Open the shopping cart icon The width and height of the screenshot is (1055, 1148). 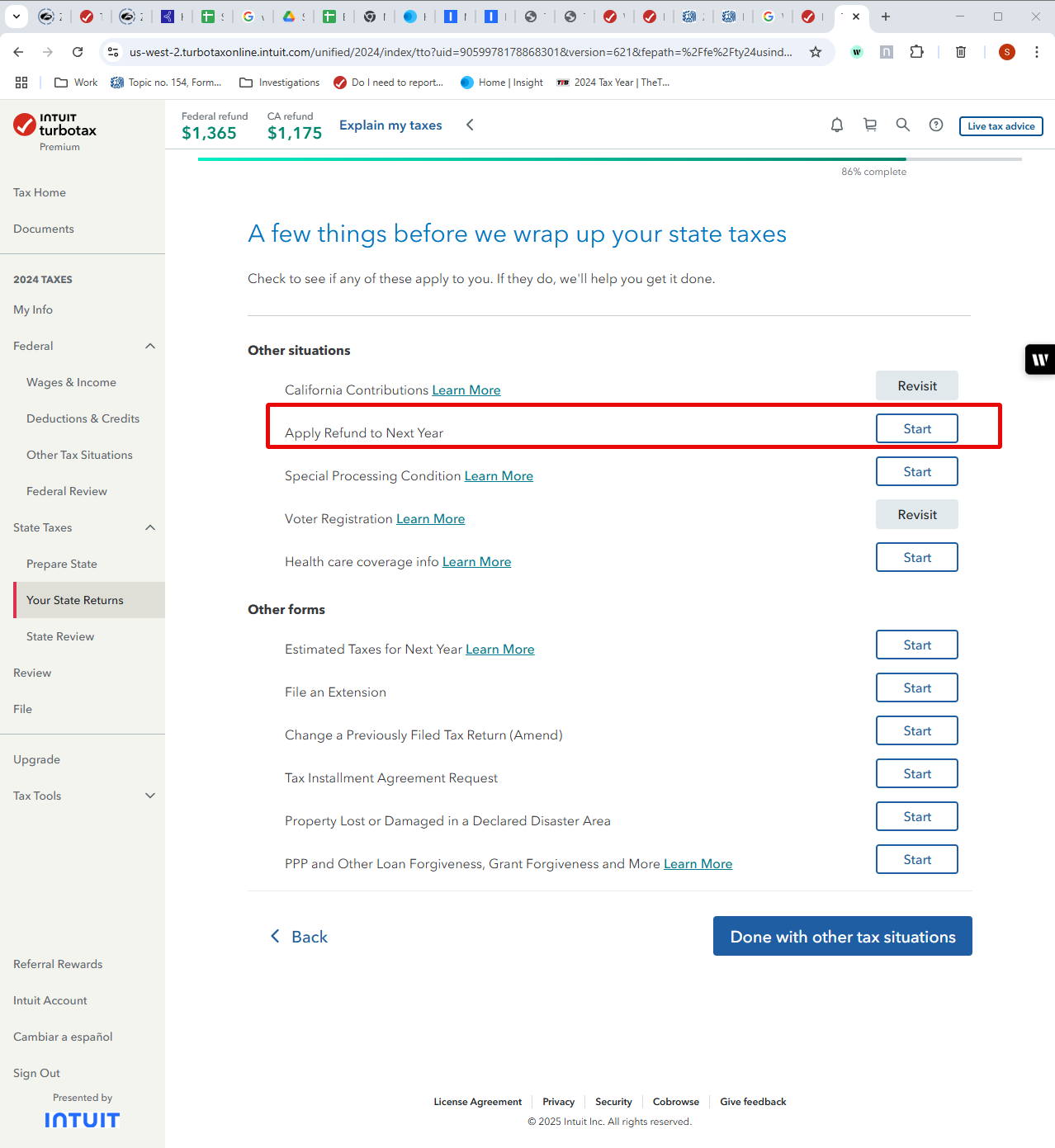pyautogui.click(x=870, y=125)
